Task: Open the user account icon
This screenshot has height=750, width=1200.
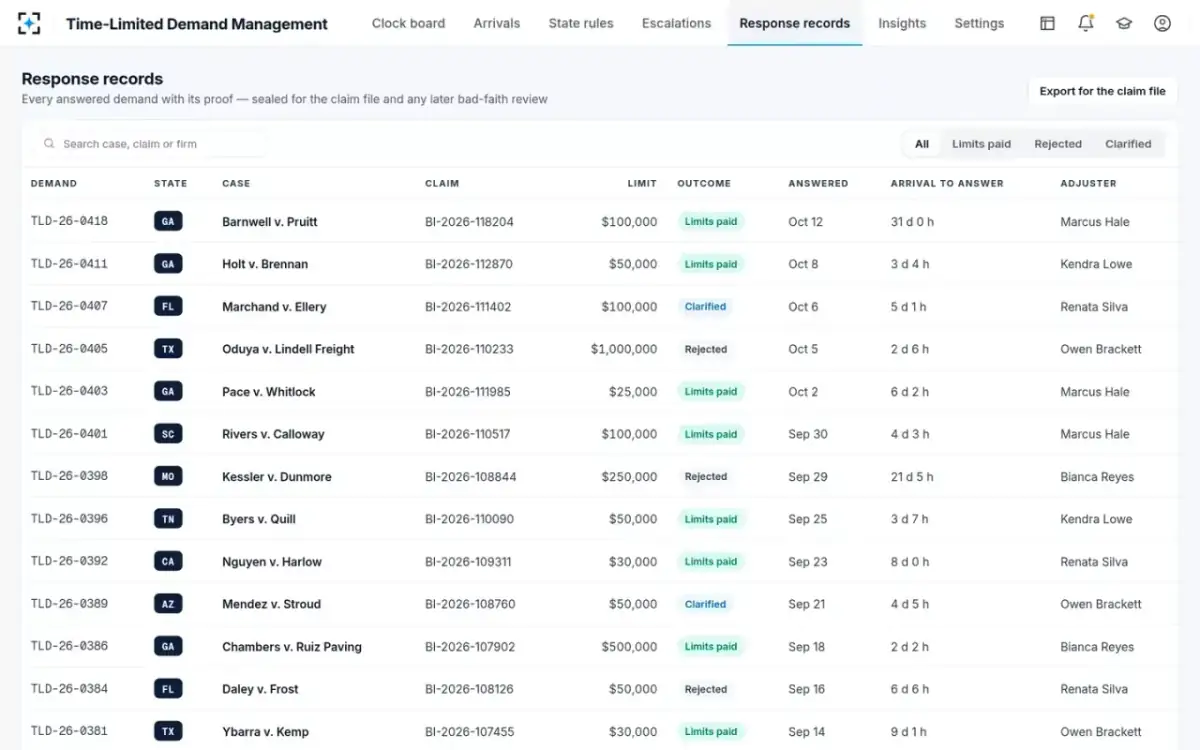Action: [x=1162, y=23]
